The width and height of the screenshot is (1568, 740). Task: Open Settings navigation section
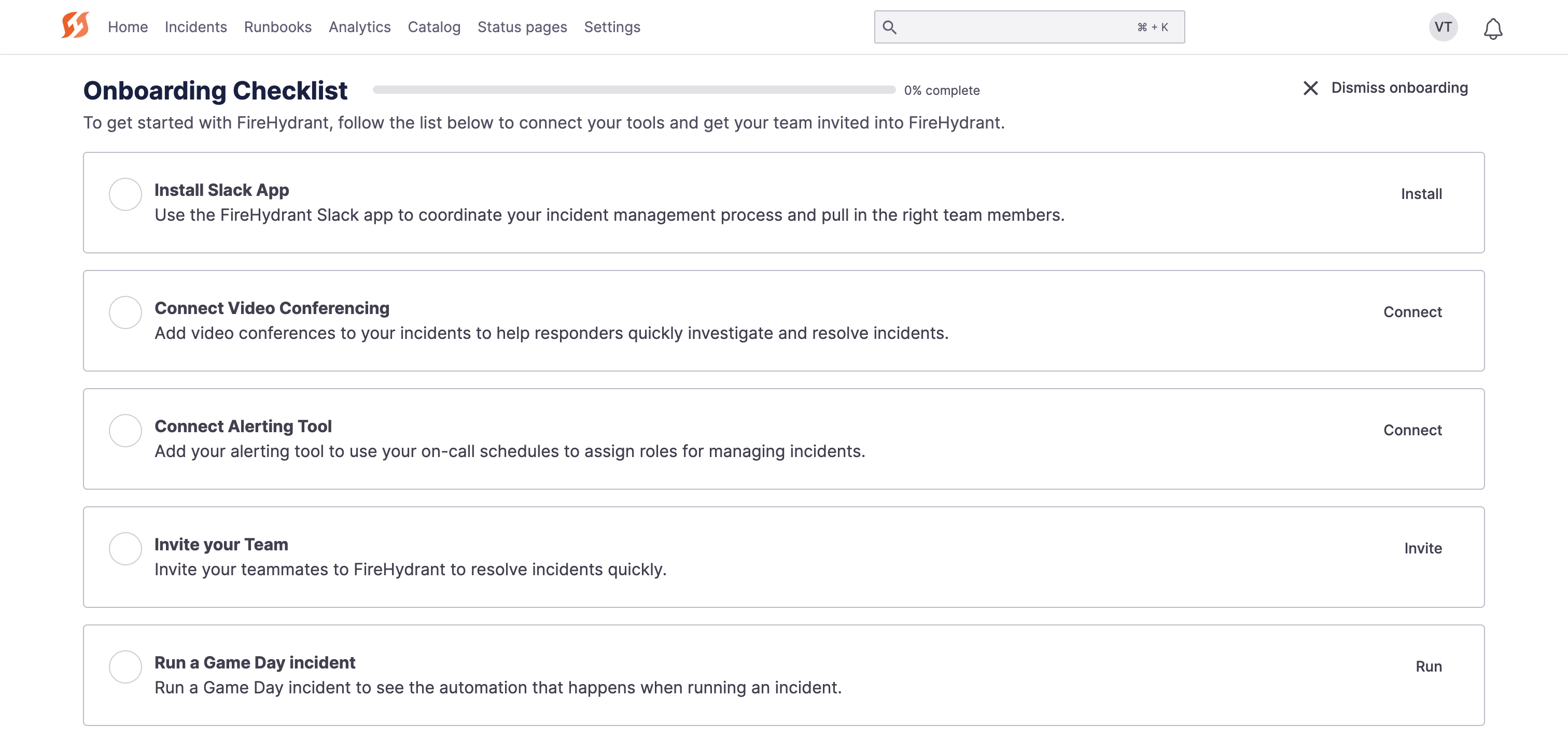point(612,27)
